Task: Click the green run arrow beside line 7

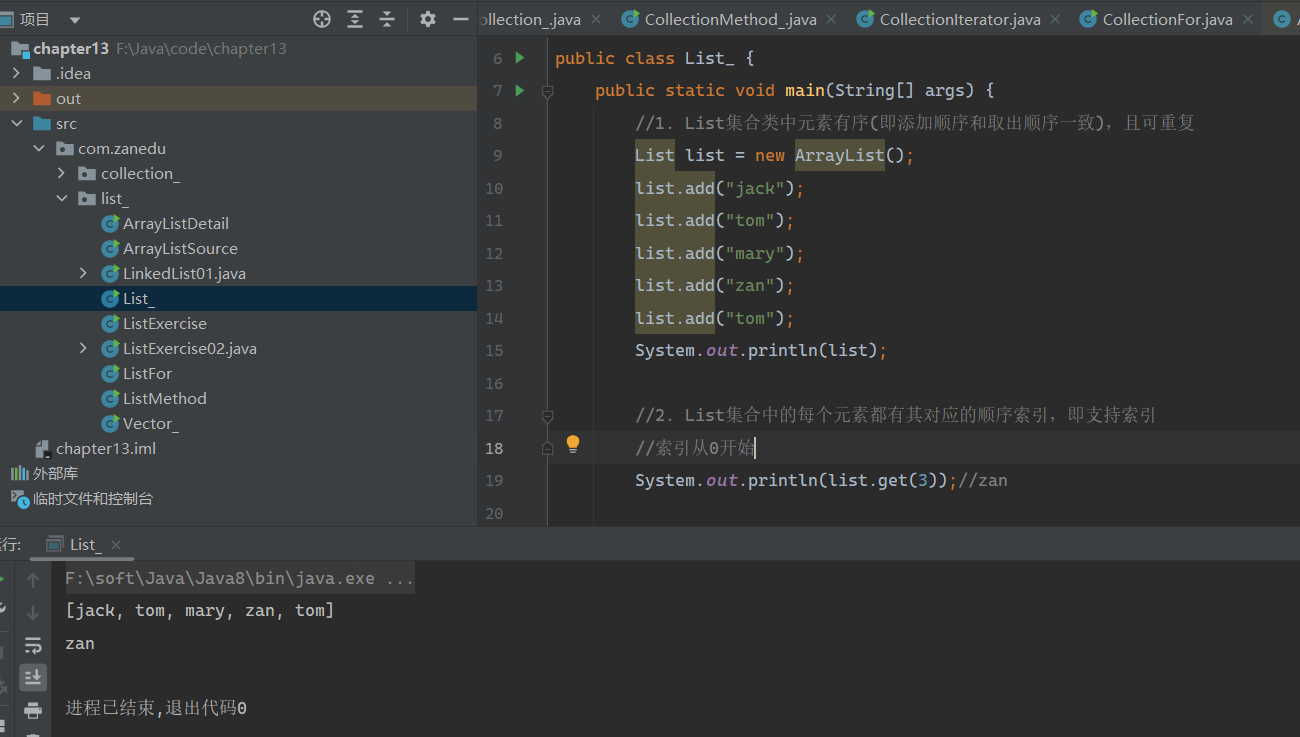Action: (x=519, y=90)
